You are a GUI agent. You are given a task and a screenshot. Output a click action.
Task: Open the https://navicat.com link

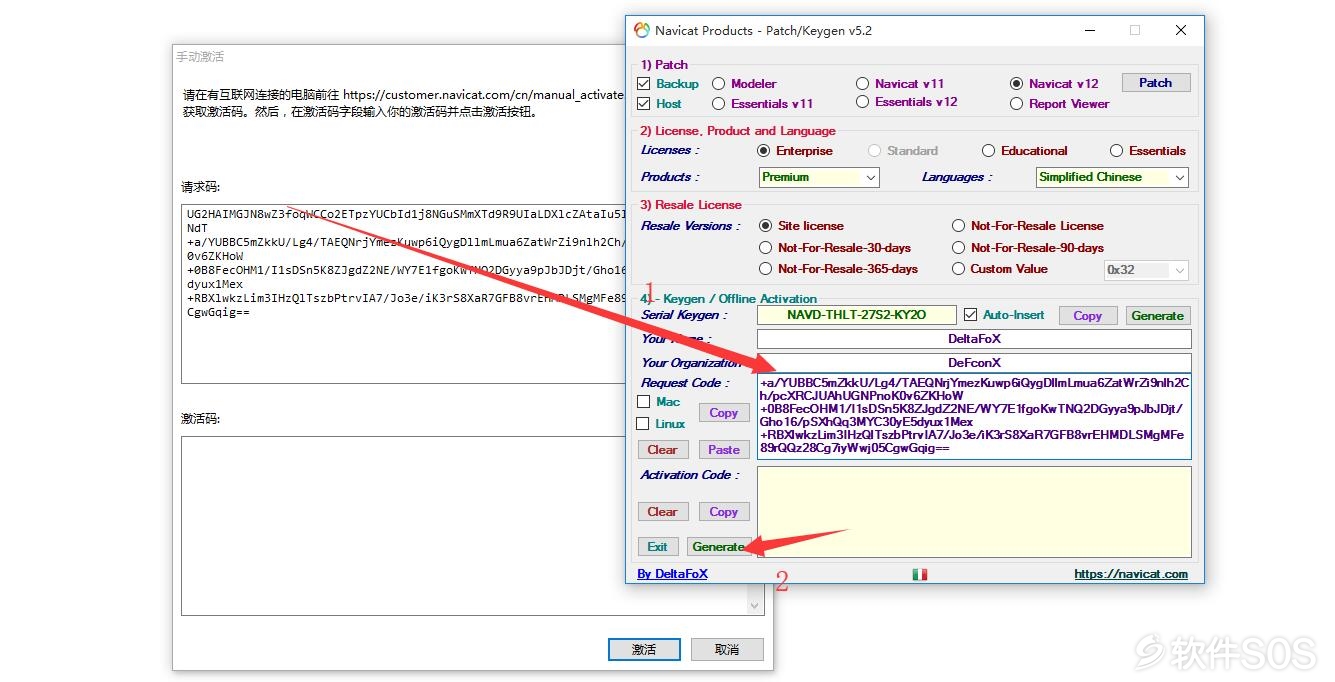pos(1131,574)
